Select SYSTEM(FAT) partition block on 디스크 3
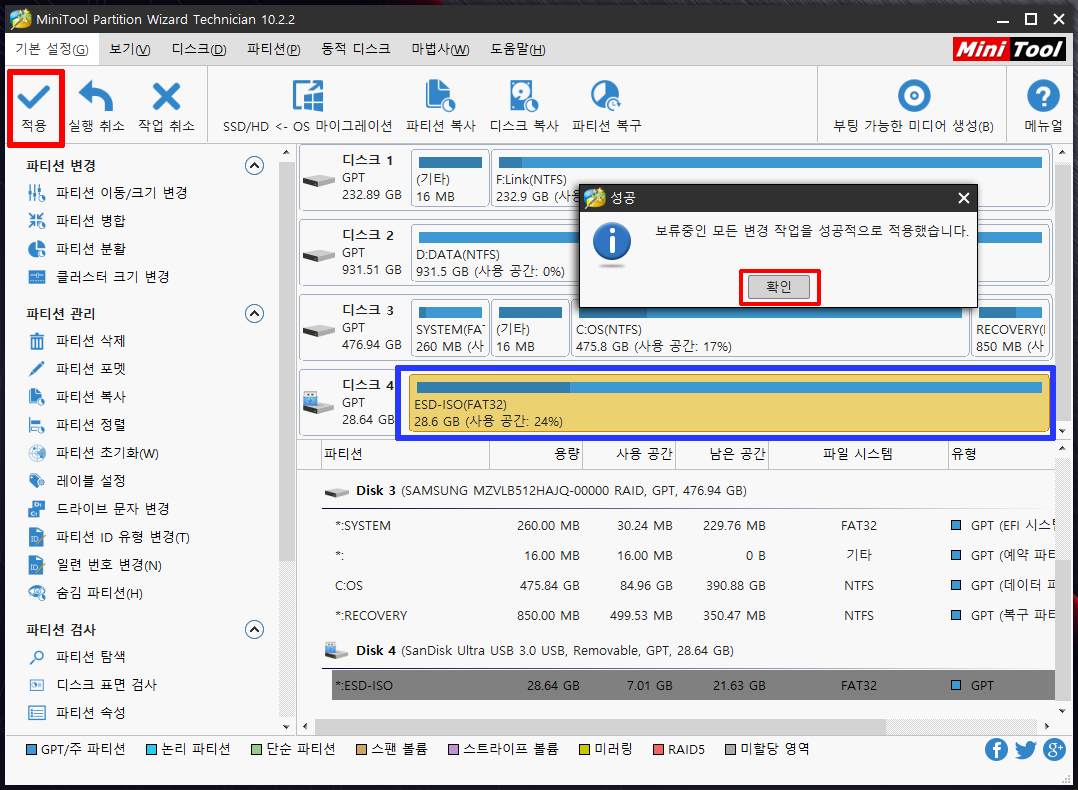Image resolution: width=1078 pixels, height=790 pixels. (x=450, y=328)
